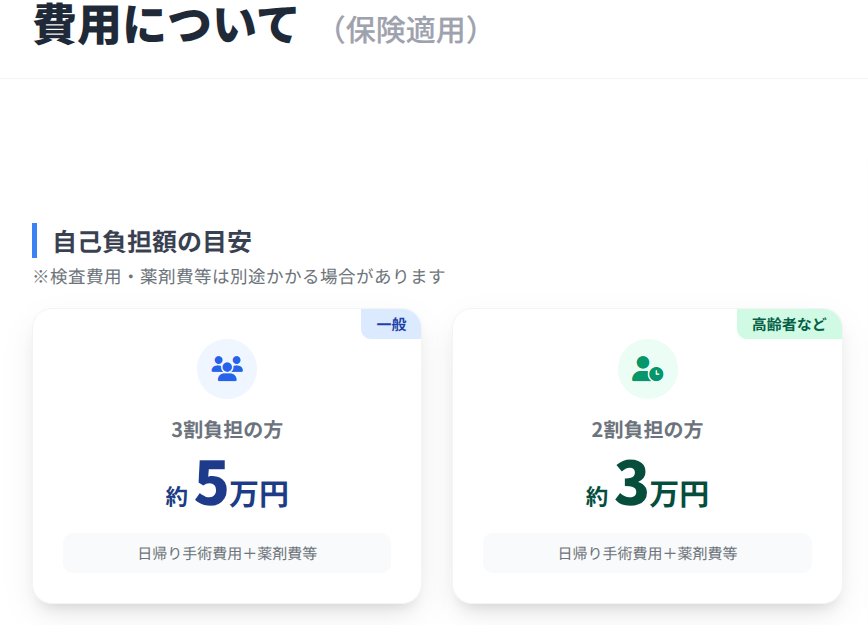The height and width of the screenshot is (625, 868).
Task: Click the green 万円 unit text
Action: 679,493
